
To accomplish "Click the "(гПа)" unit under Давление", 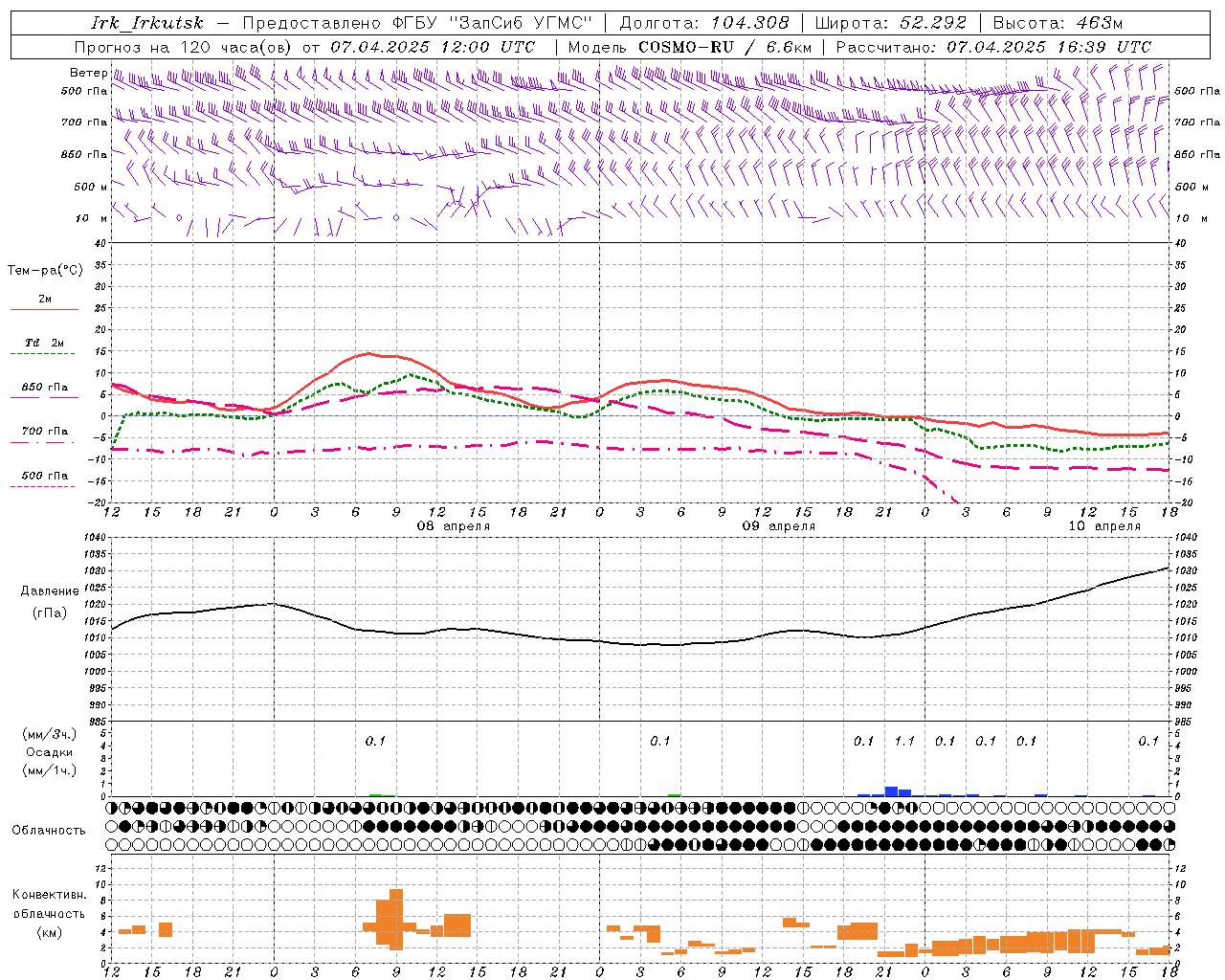I will pyautogui.click(x=50, y=613).
